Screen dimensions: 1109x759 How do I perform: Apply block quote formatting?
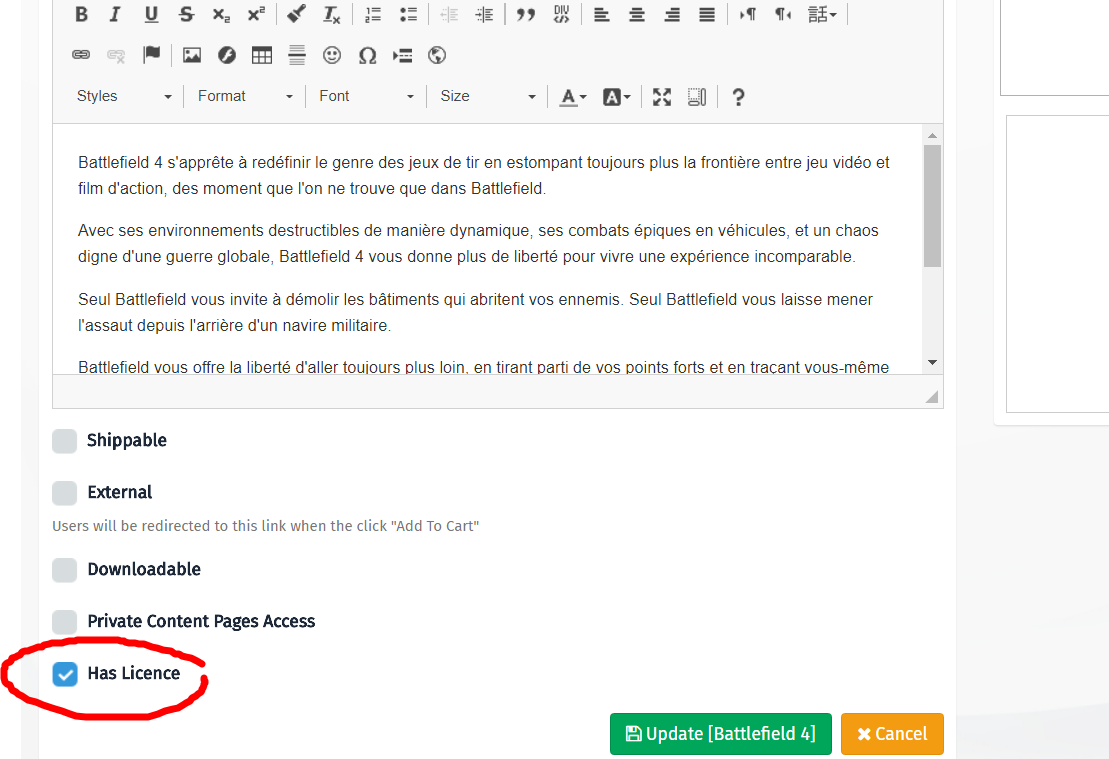[526, 14]
